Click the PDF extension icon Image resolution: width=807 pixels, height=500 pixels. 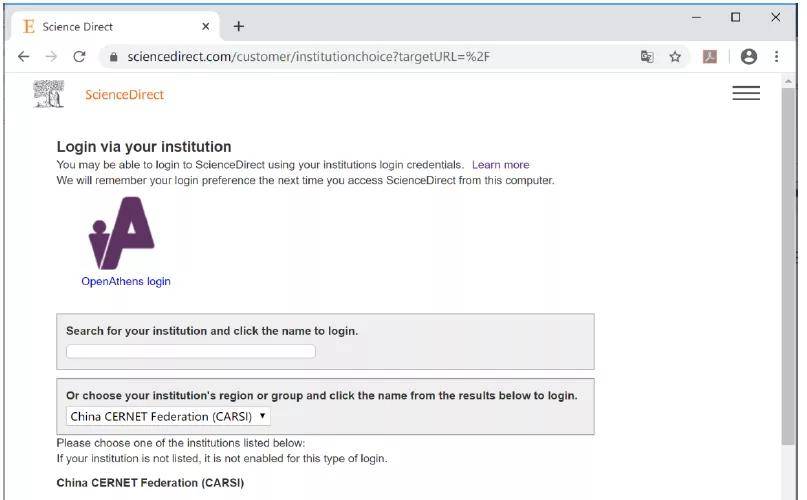pos(710,57)
